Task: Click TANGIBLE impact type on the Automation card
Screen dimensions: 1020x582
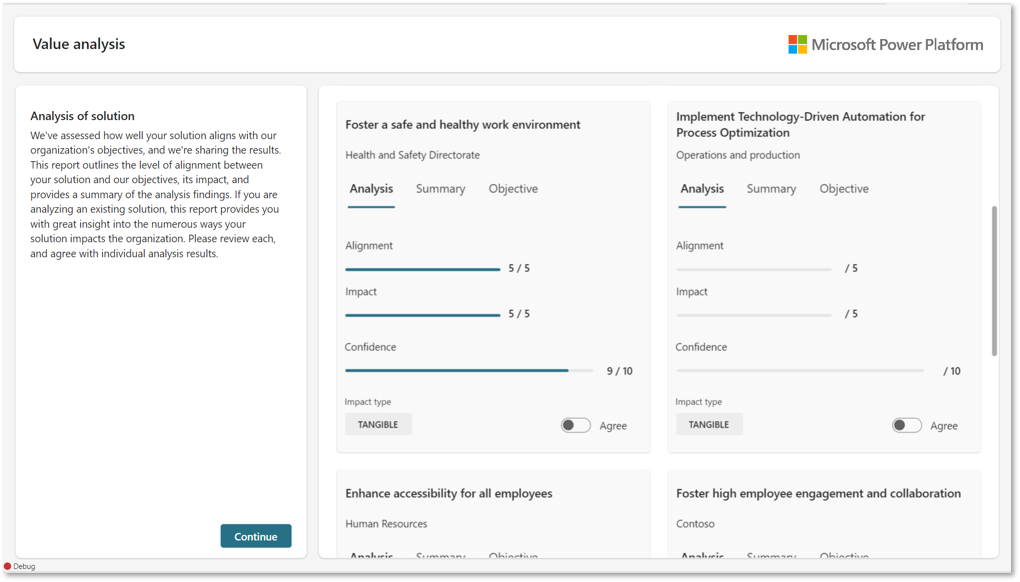Action: [709, 425]
